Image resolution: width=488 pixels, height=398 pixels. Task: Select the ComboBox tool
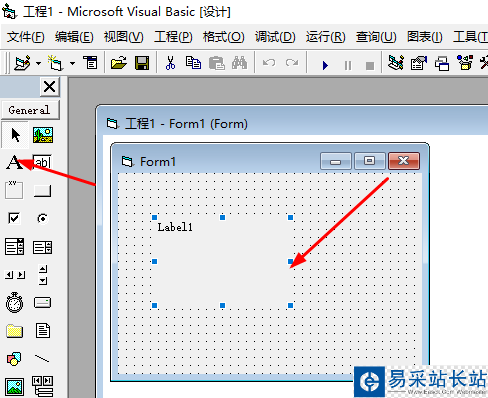[14, 247]
